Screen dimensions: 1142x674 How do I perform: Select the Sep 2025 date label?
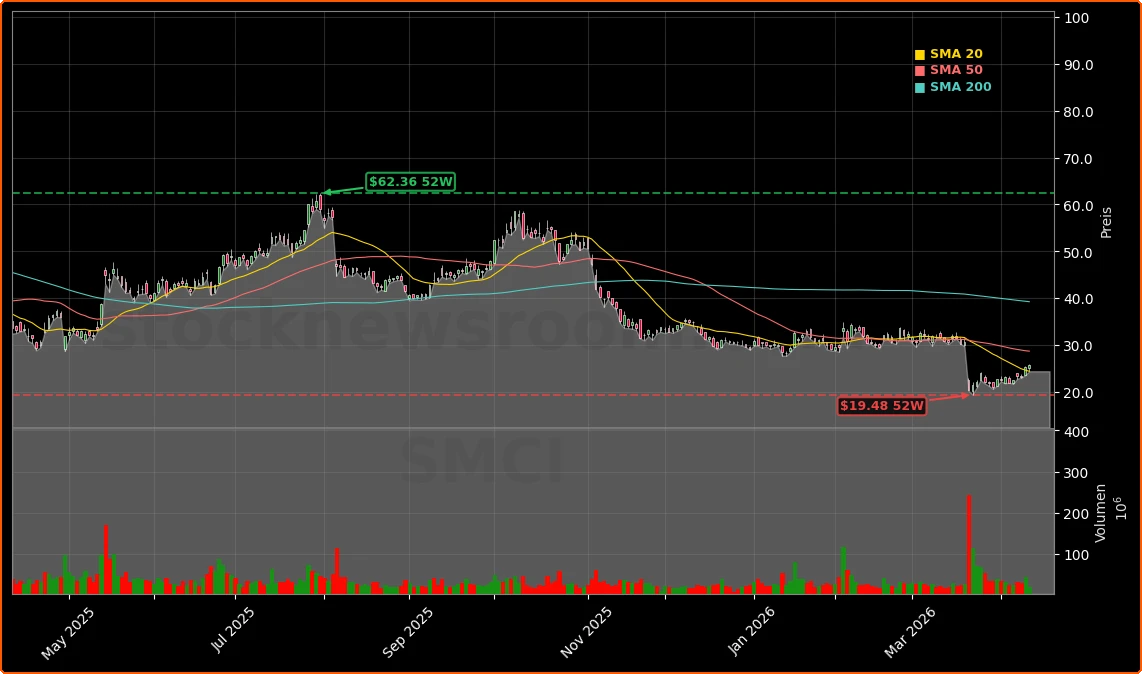click(x=408, y=632)
